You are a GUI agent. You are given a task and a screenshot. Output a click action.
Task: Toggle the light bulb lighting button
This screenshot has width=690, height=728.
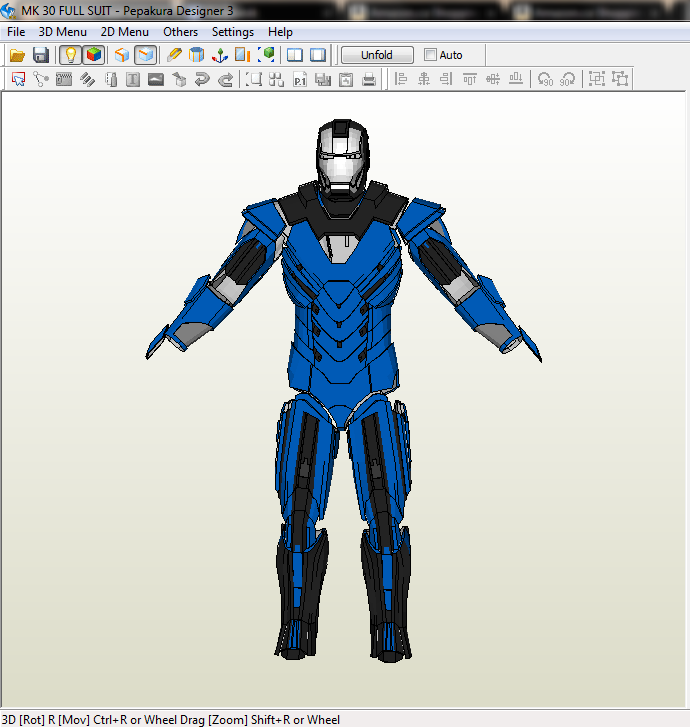71,55
